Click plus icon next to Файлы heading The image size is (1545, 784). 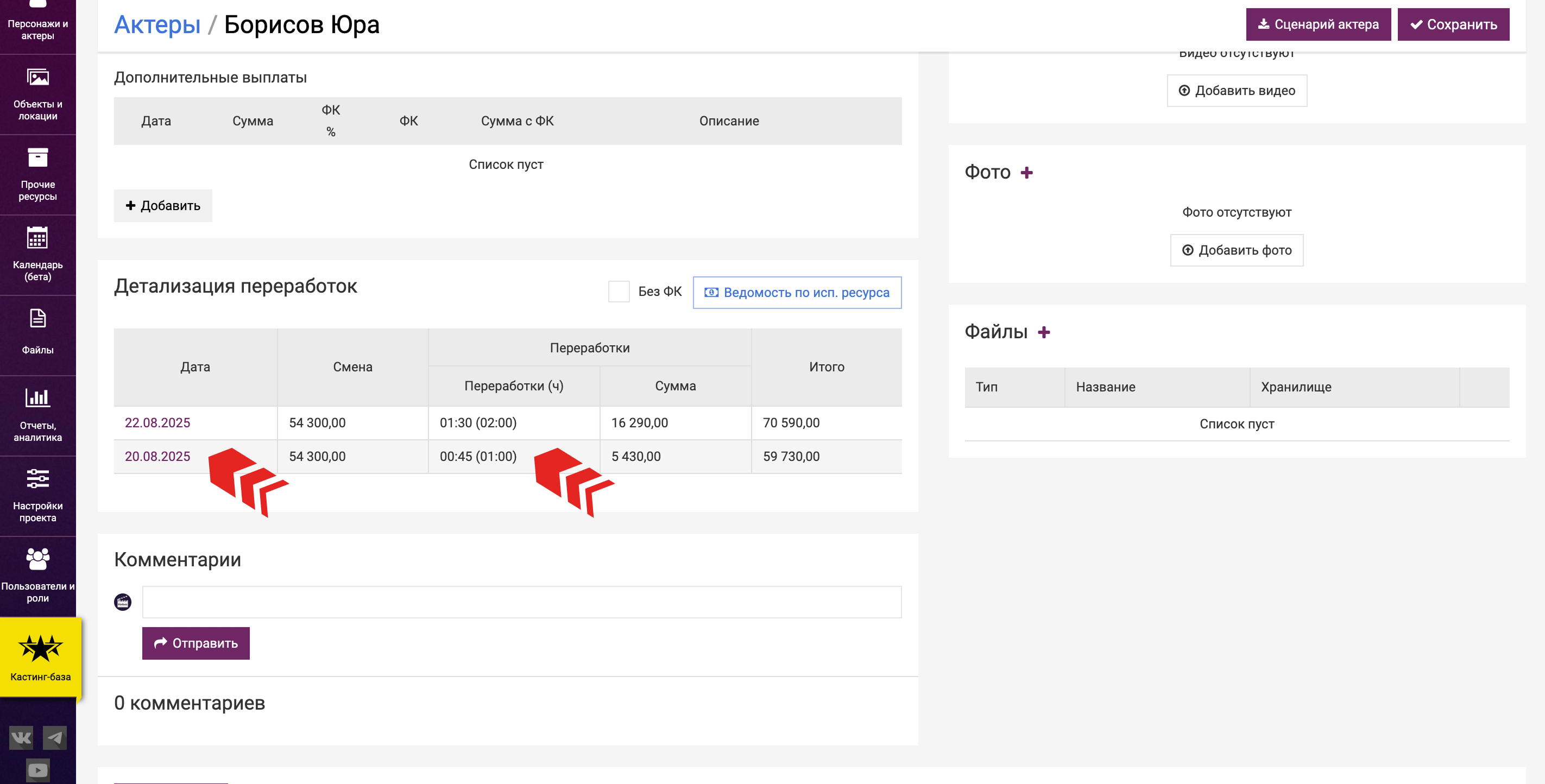(x=1044, y=332)
